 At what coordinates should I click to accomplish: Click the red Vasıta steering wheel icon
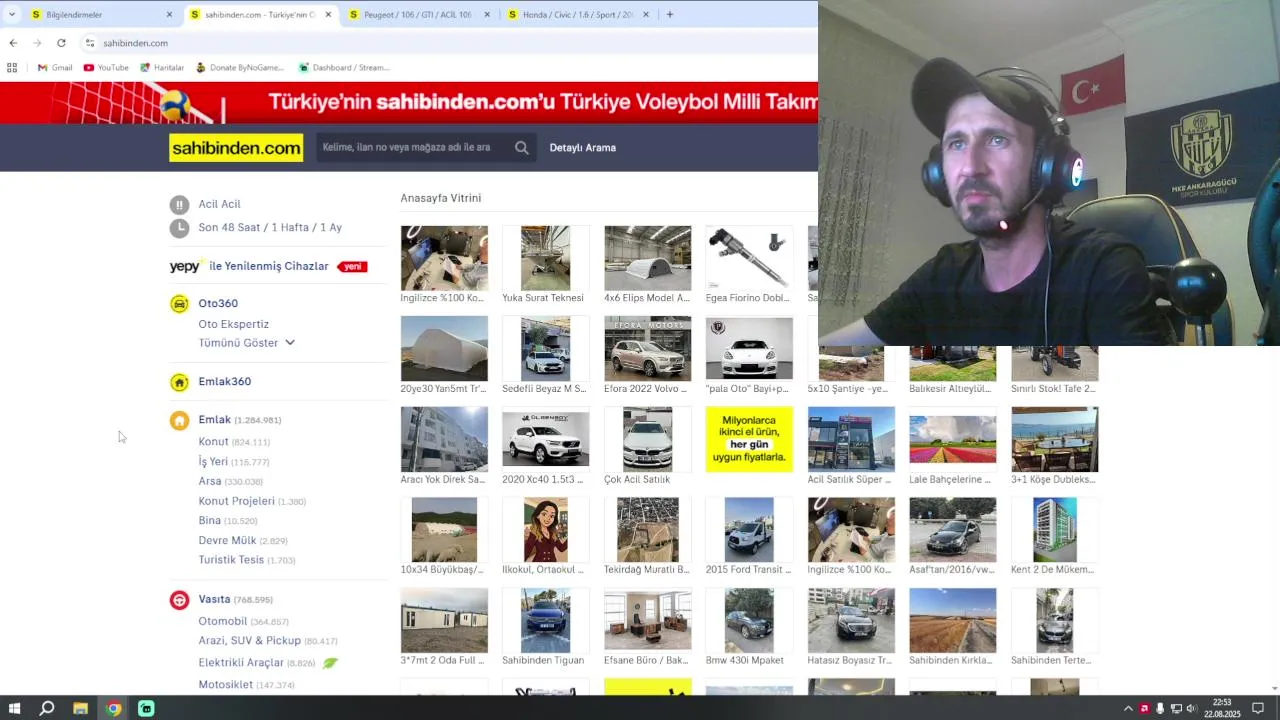[x=179, y=600]
